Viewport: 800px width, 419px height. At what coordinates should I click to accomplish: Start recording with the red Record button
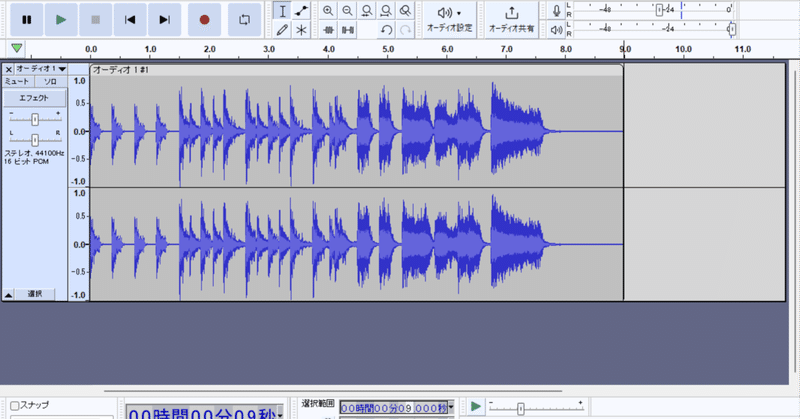(x=204, y=19)
